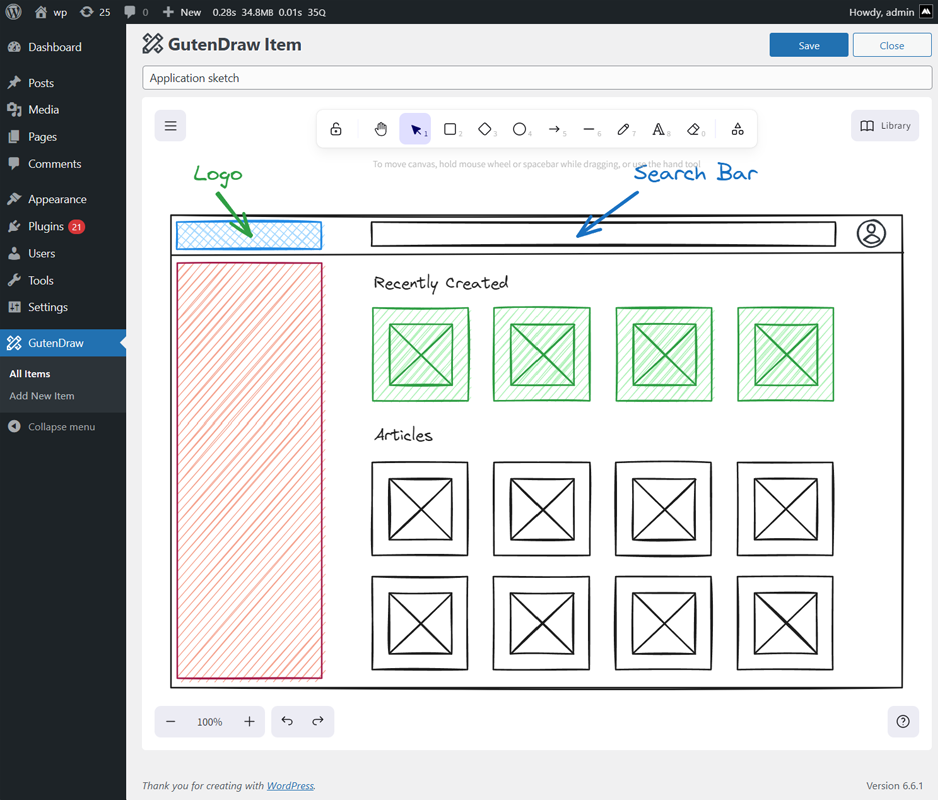The width and height of the screenshot is (938, 800).
Task: Click the shapes icon at the toolbar's right end
Action: point(737,129)
